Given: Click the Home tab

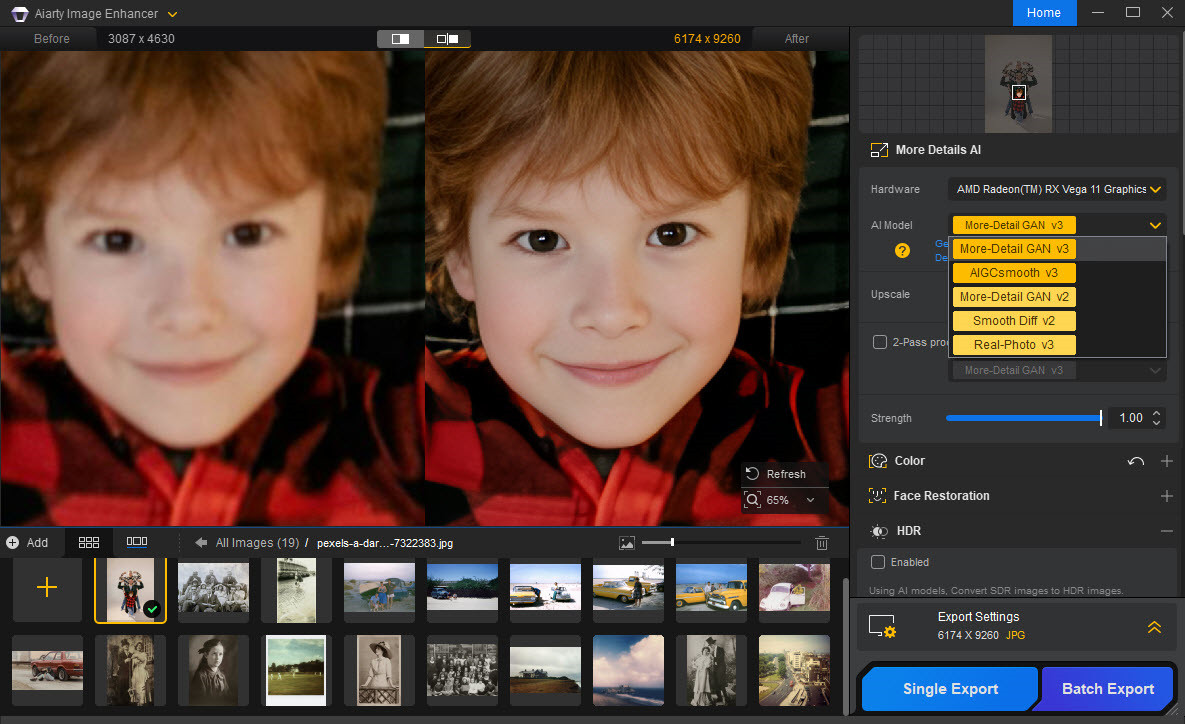Looking at the screenshot, I should pyautogui.click(x=1044, y=12).
